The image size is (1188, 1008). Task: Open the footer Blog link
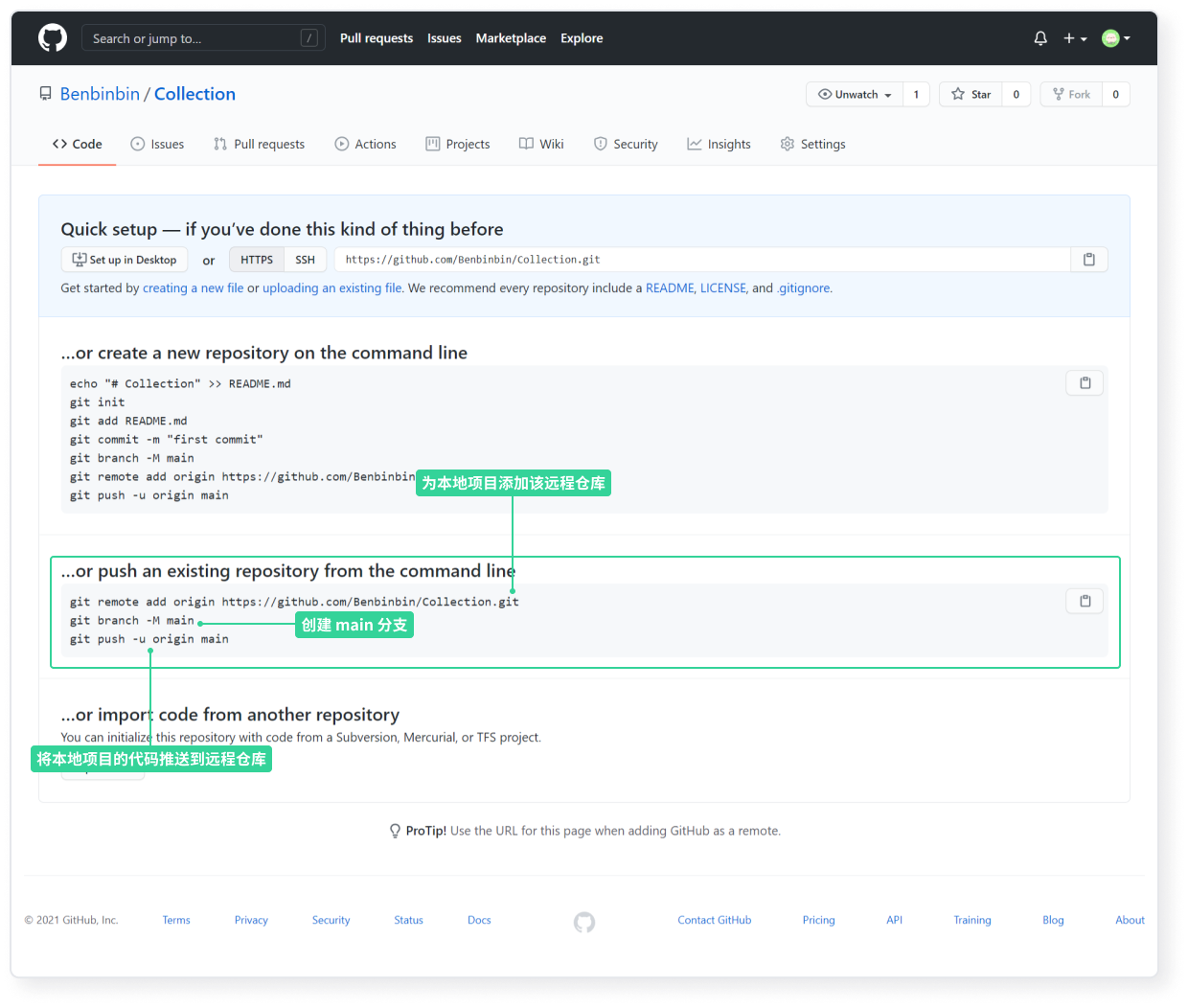pyautogui.click(x=1053, y=920)
